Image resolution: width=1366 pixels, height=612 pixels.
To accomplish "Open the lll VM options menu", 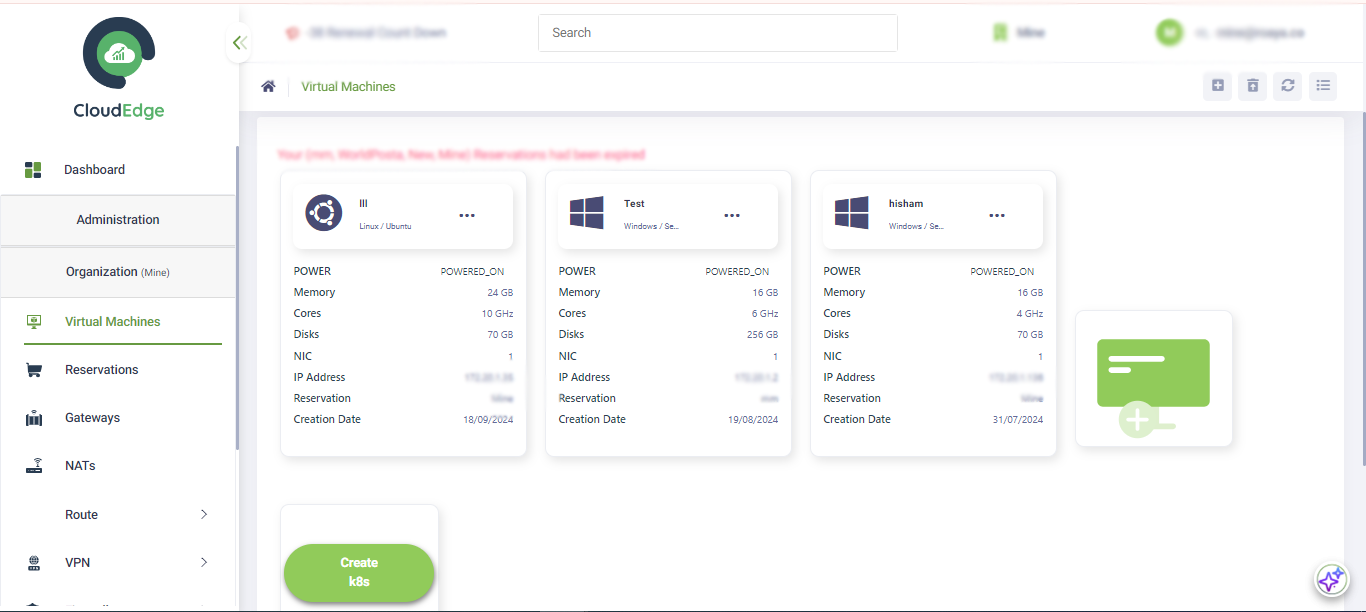I will pos(467,215).
